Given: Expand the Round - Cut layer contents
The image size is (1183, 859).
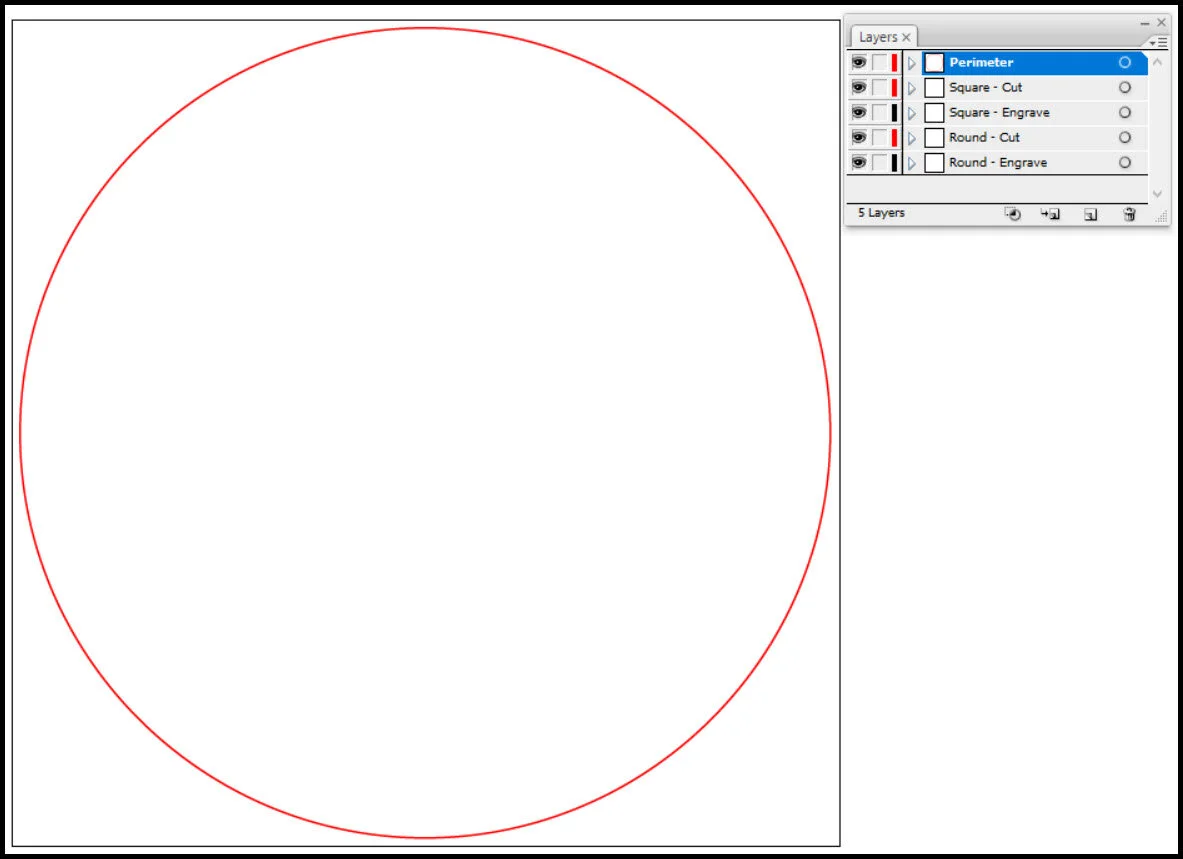Looking at the screenshot, I should click(x=911, y=138).
